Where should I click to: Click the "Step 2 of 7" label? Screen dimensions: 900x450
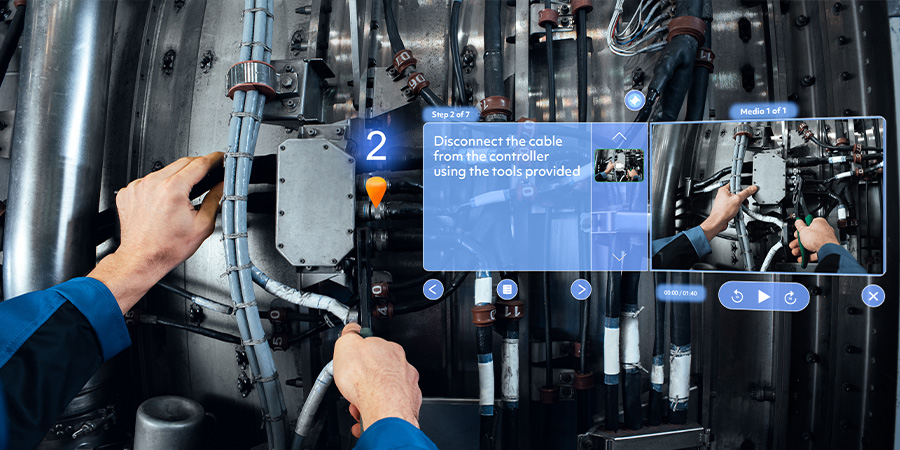[x=453, y=115]
